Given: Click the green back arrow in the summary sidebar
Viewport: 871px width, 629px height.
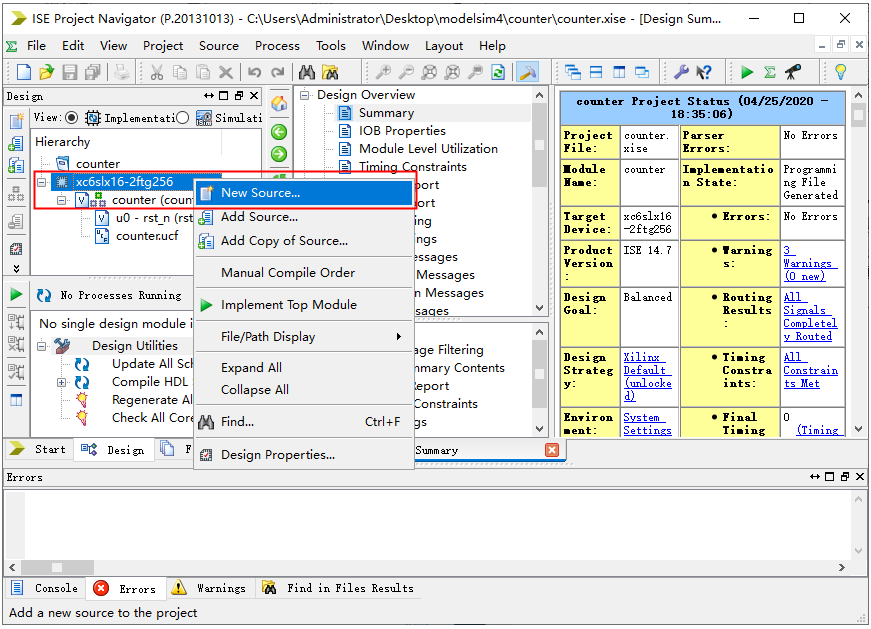Looking at the screenshot, I should click(279, 132).
